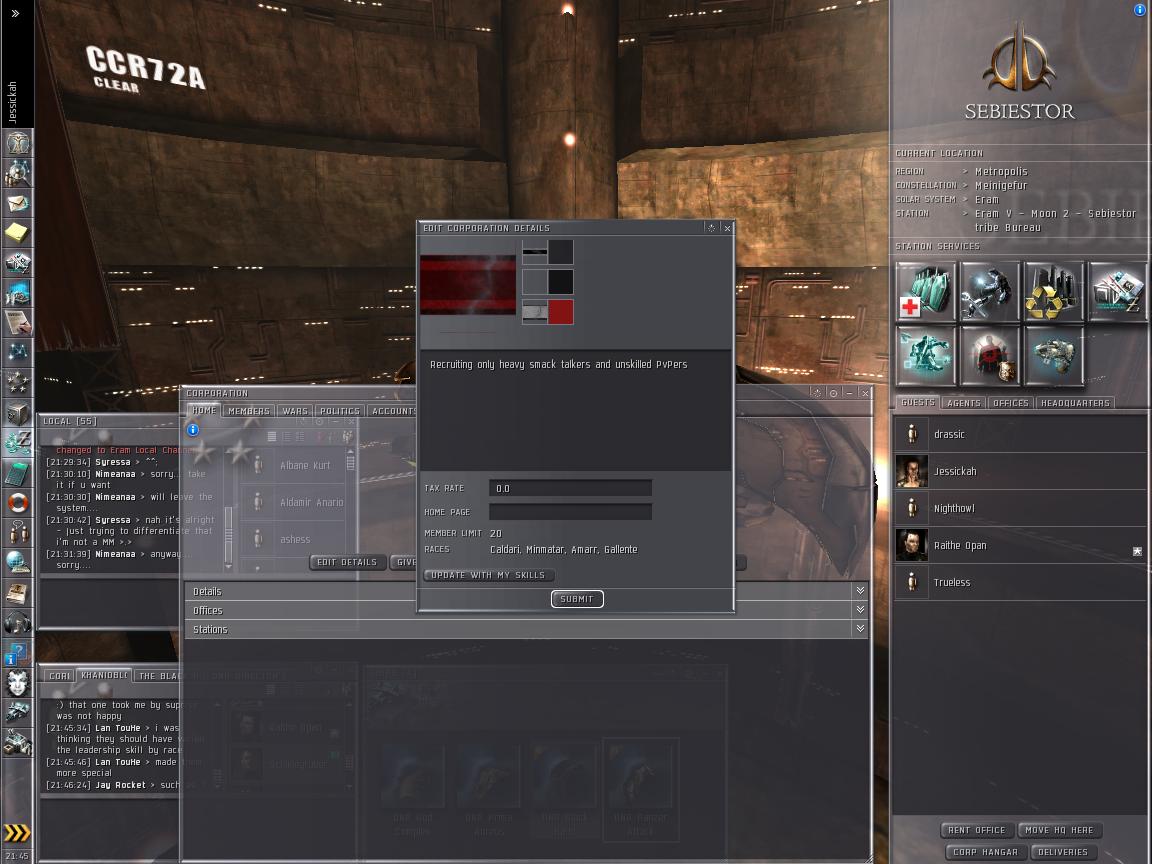The width and height of the screenshot is (1152, 864).
Task: Click the info icon at top-right corner
Action: tap(1141, 10)
